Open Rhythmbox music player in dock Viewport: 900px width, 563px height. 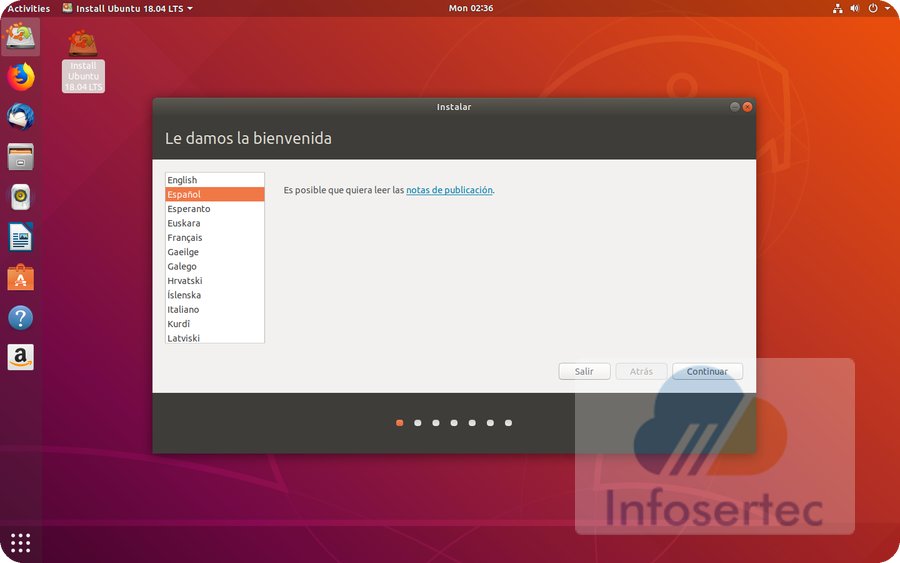(20, 197)
